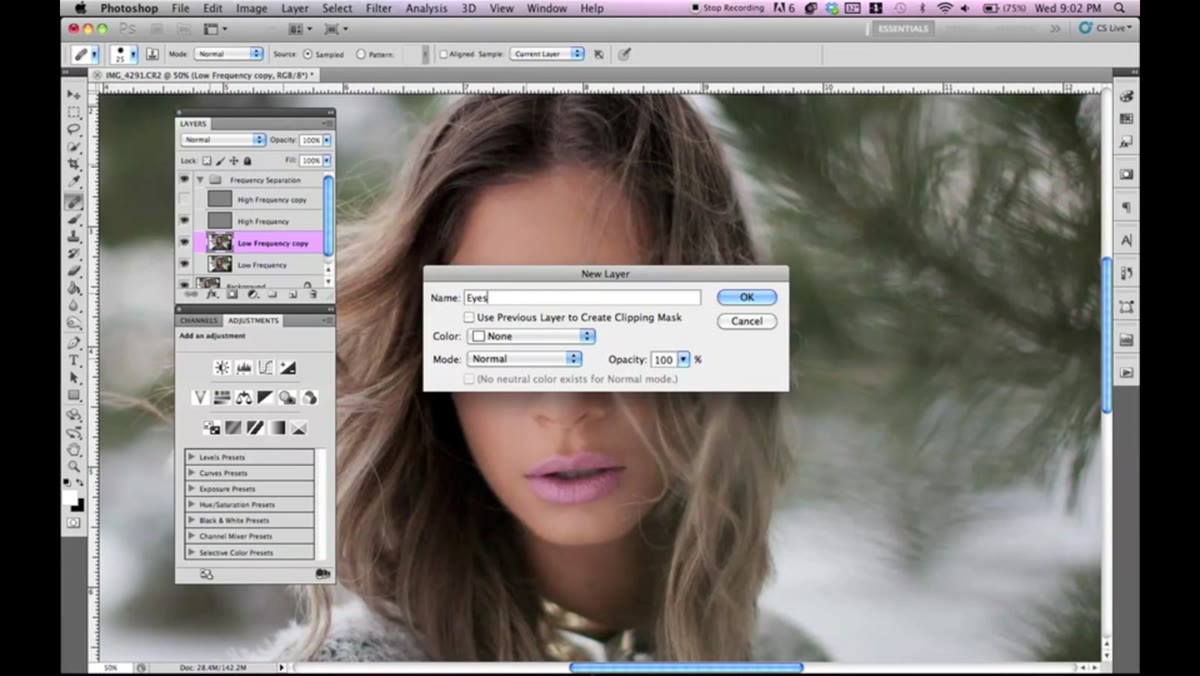Open the Filter menu
Viewport: 1200px width, 676px height.
coord(379,8)
